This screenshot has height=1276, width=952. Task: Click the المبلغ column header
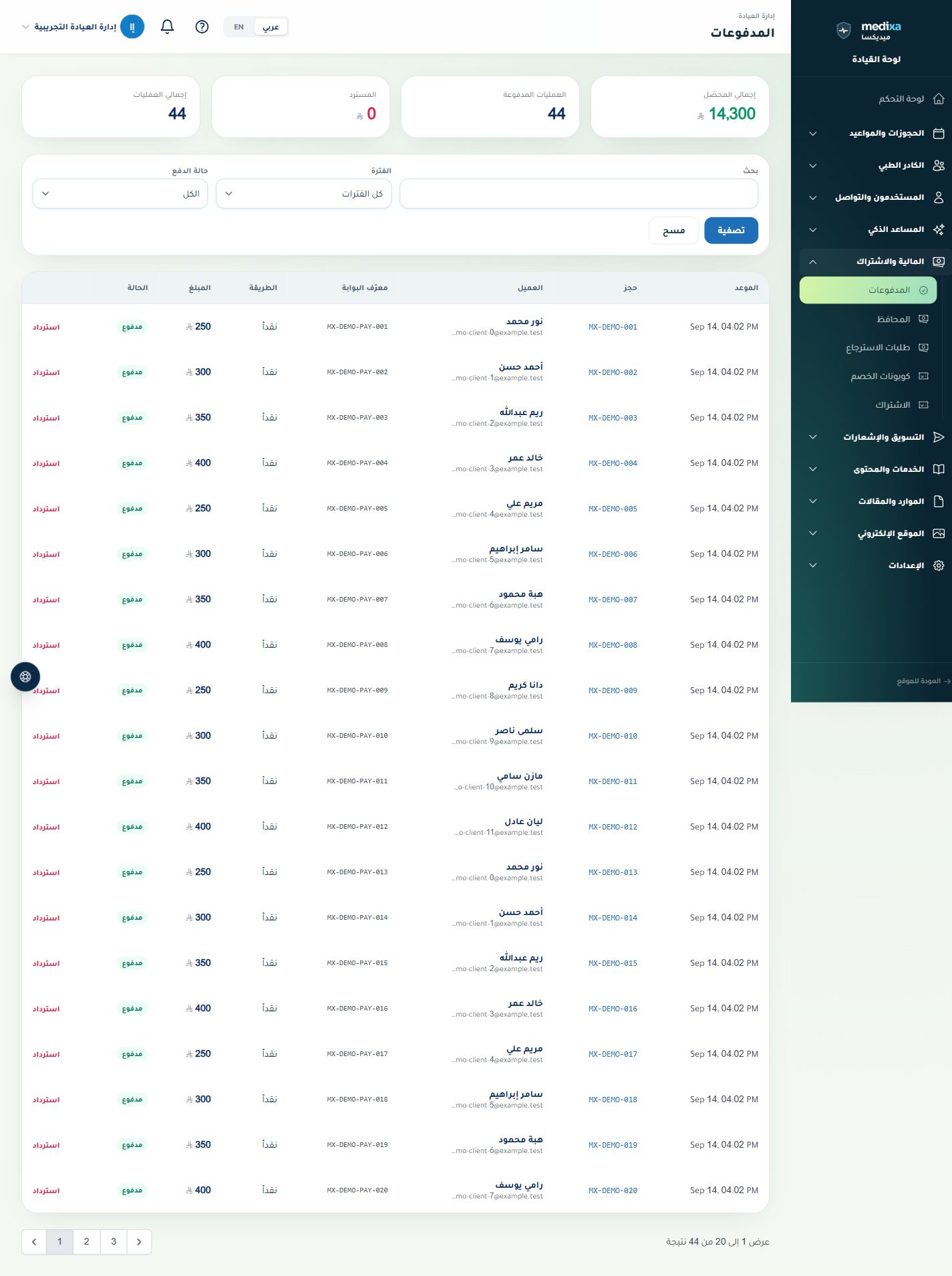[x=200, y=287]
